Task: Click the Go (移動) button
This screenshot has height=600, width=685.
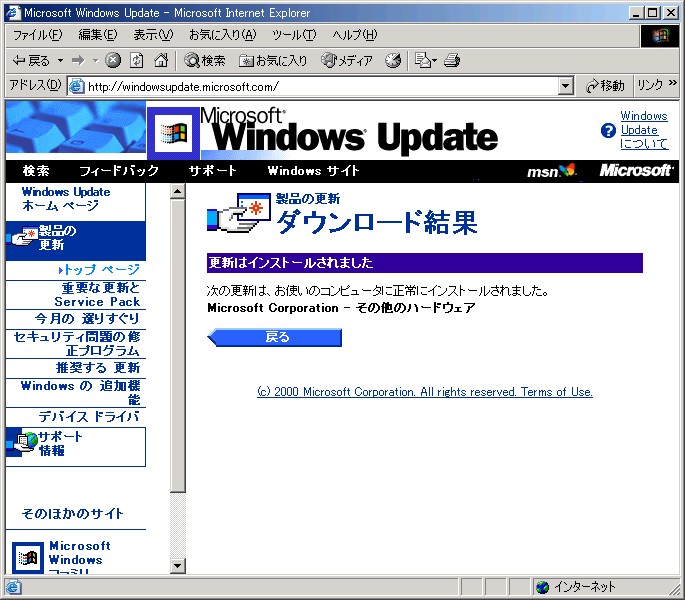Action: pyautogui.click(x=605, y=86)
